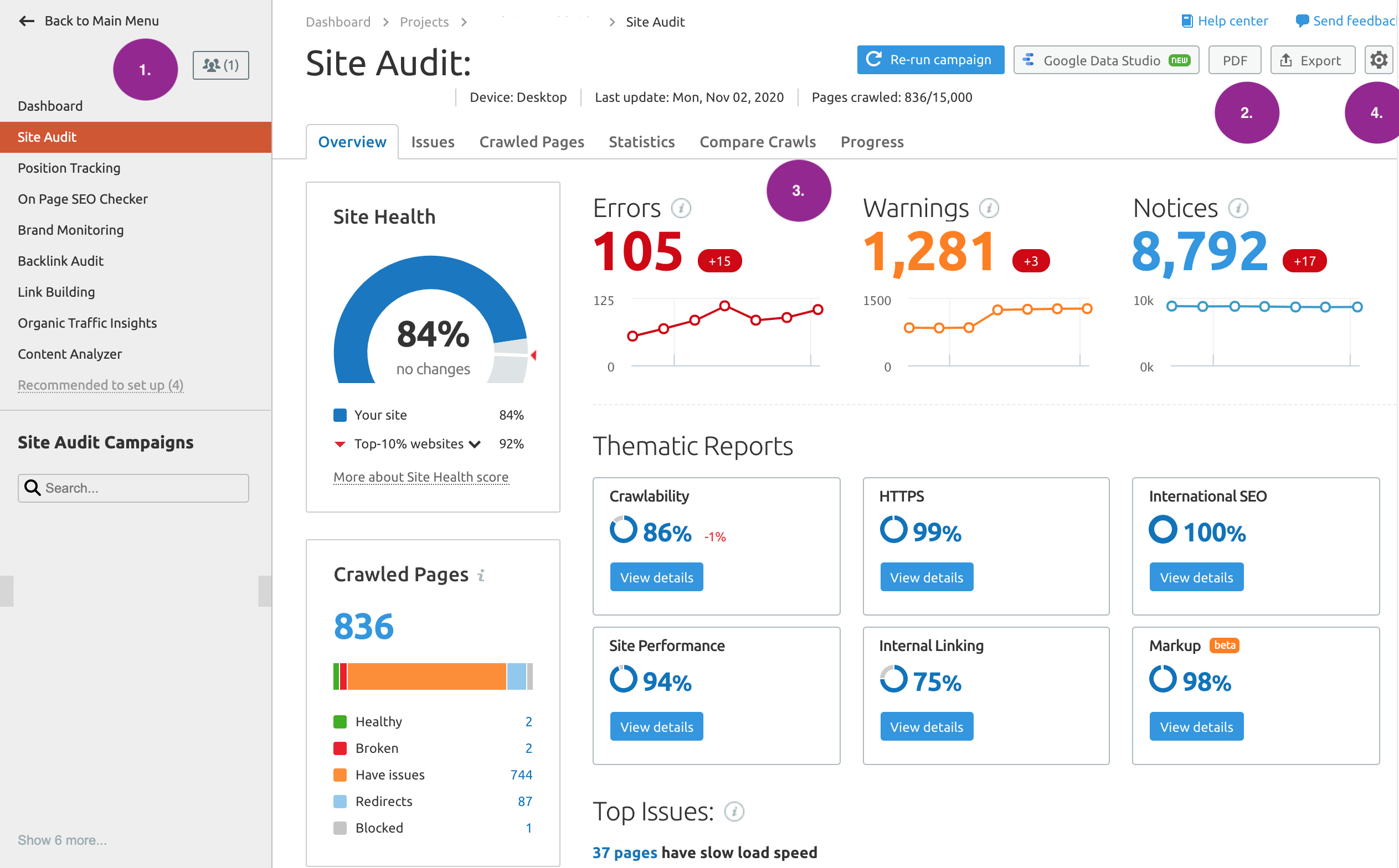Switch to the Overview tab
The height and width of the screenshot is (868, 1399).
pyautogui.click(x=352, y=142)
